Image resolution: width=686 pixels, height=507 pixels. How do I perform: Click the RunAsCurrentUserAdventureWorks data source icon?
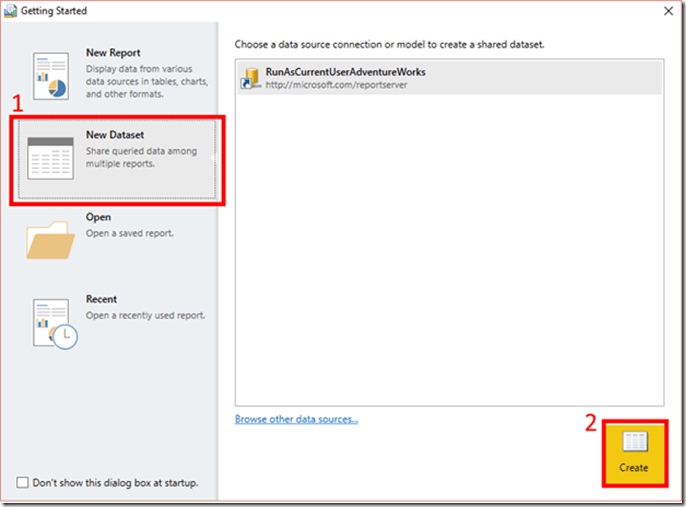(248, 79)
